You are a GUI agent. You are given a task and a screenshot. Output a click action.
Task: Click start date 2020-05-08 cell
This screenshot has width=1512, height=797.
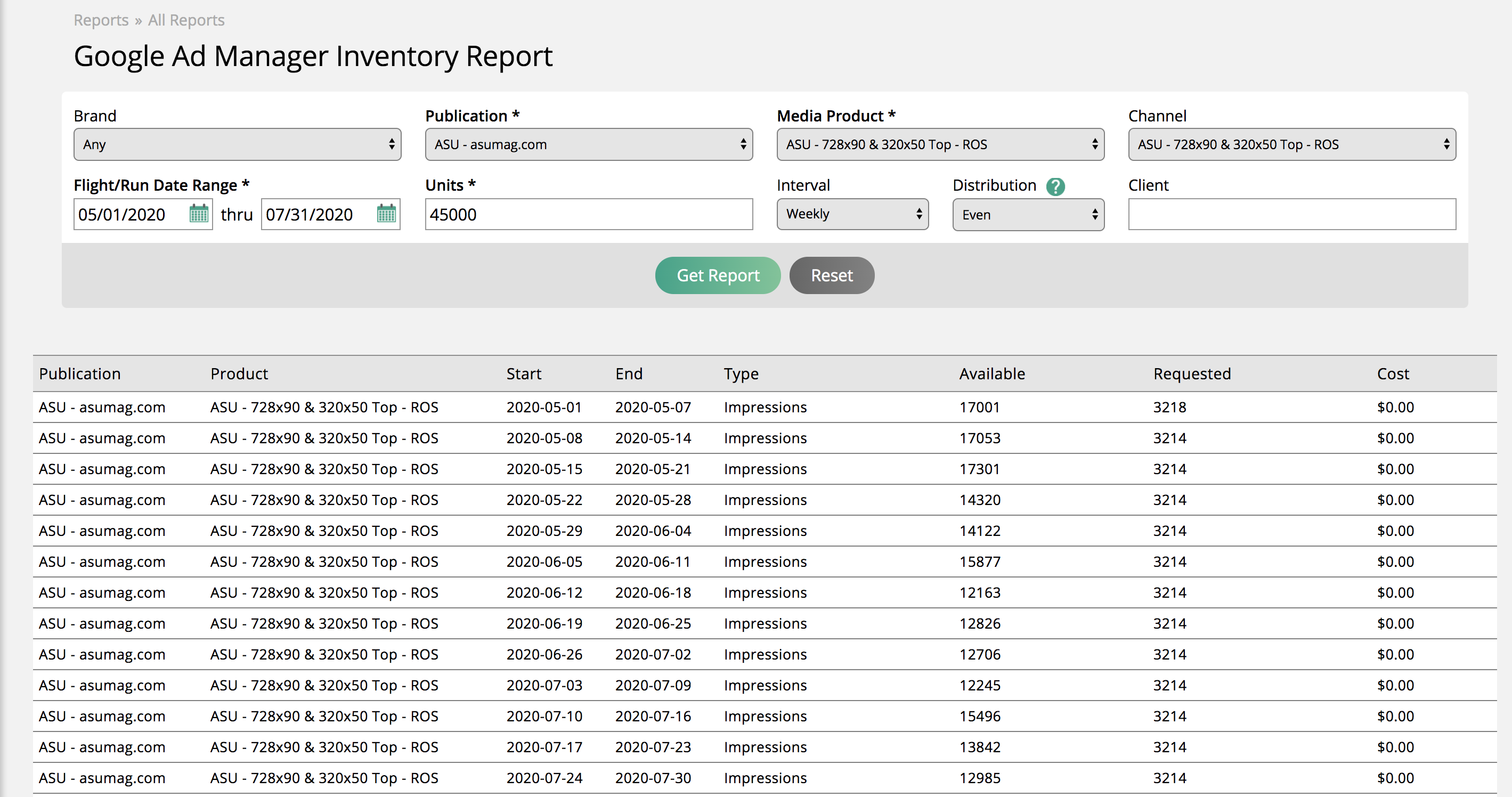coord(544,438)
